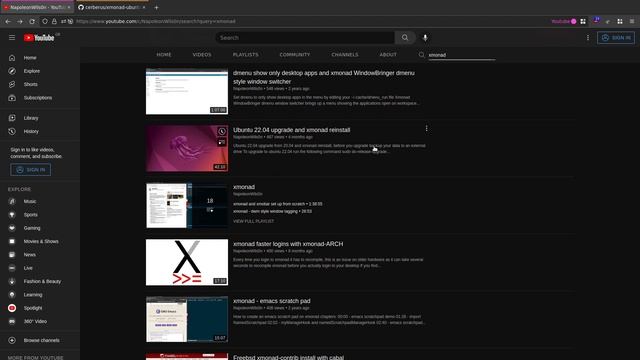The height and width of the screenshot is (360, 640).
Task: Open 'Freebsd xmonad-contrib install with cabal' title
Action: click(x=288, y=358)
